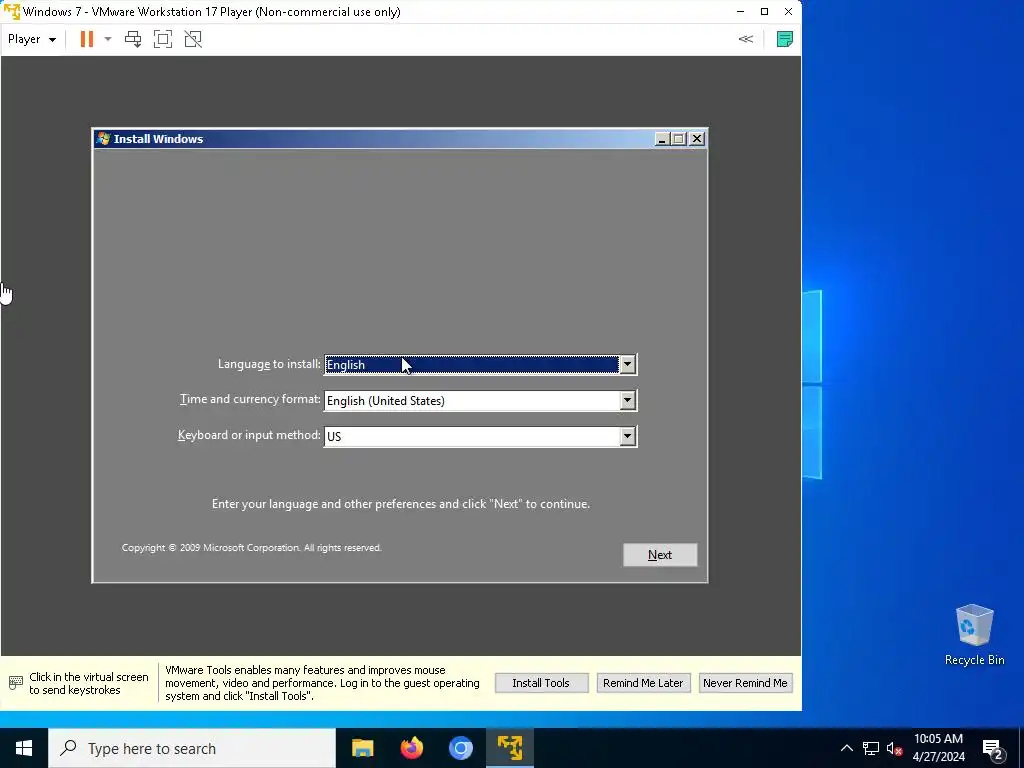This screenshot has height=768, width=1024.
Task: Click the US keyboard field
Action: click(472, 436)
